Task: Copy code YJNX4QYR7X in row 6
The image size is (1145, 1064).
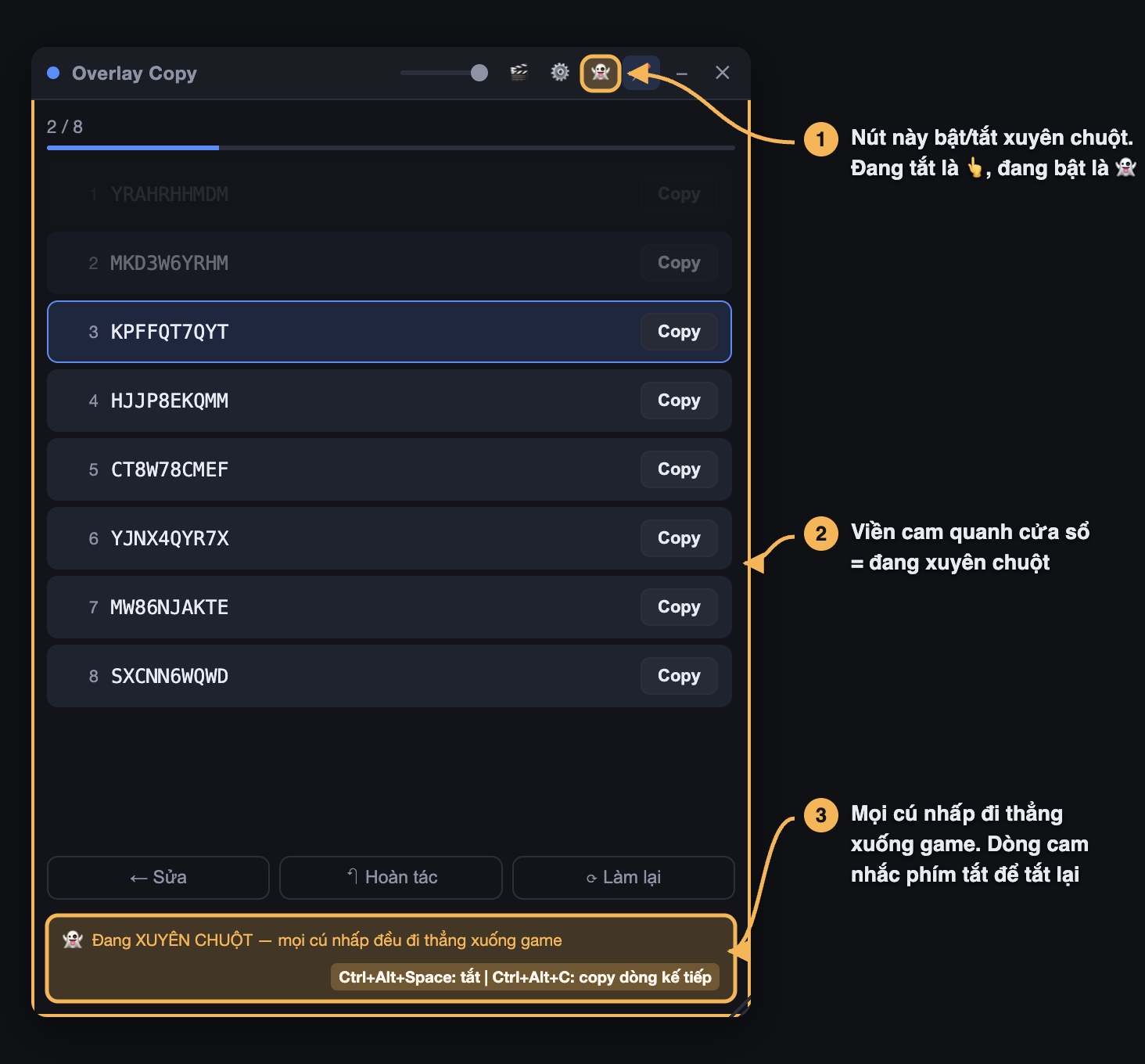Action: click(679, 538)
